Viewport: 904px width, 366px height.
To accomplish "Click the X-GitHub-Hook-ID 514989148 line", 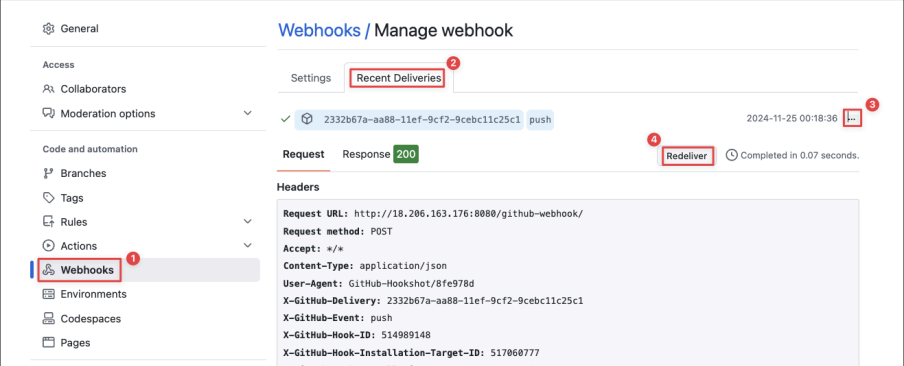I will tap(356, 335).
